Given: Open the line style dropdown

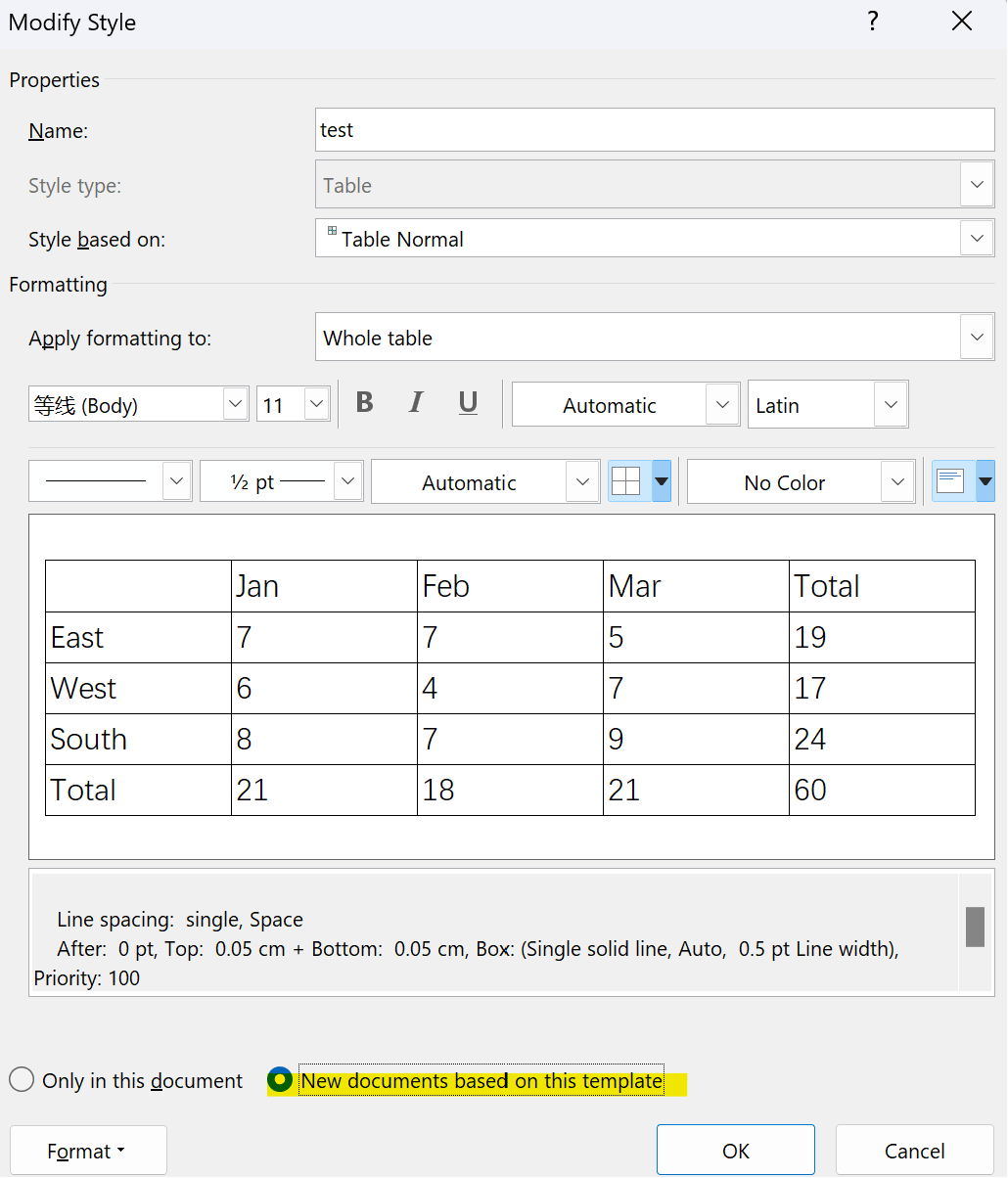Looking at the screenshot, I should pyautogui.click(x=176, y=481).
